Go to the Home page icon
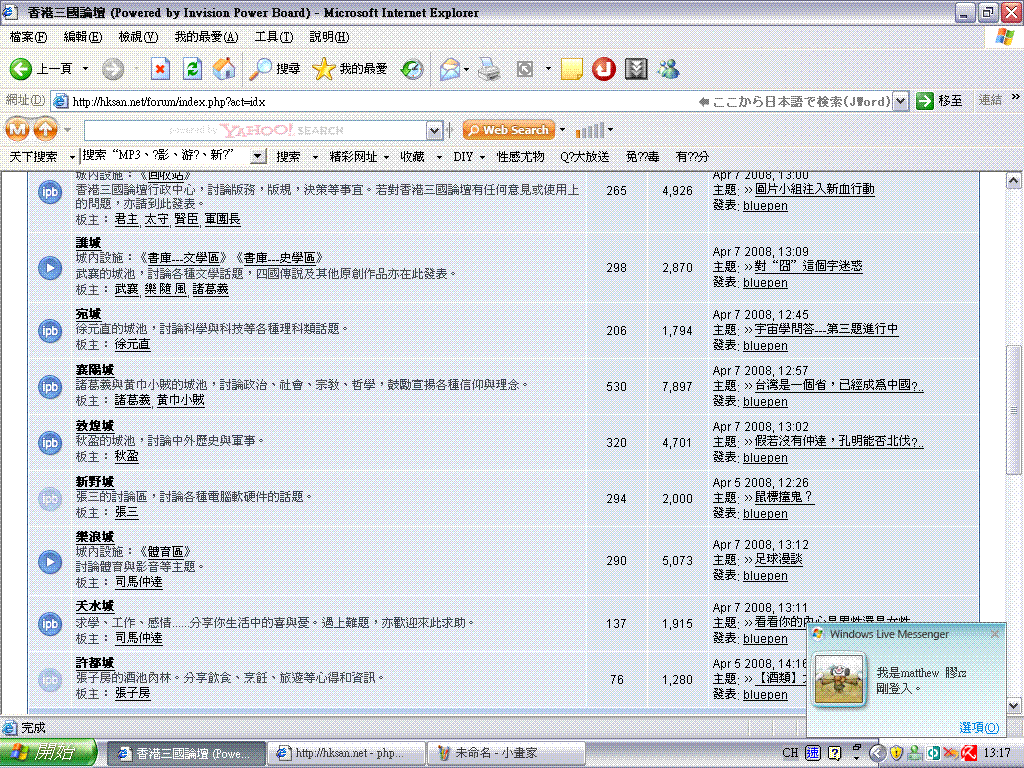Screen dimensions: 1024x768 (225, 69)
